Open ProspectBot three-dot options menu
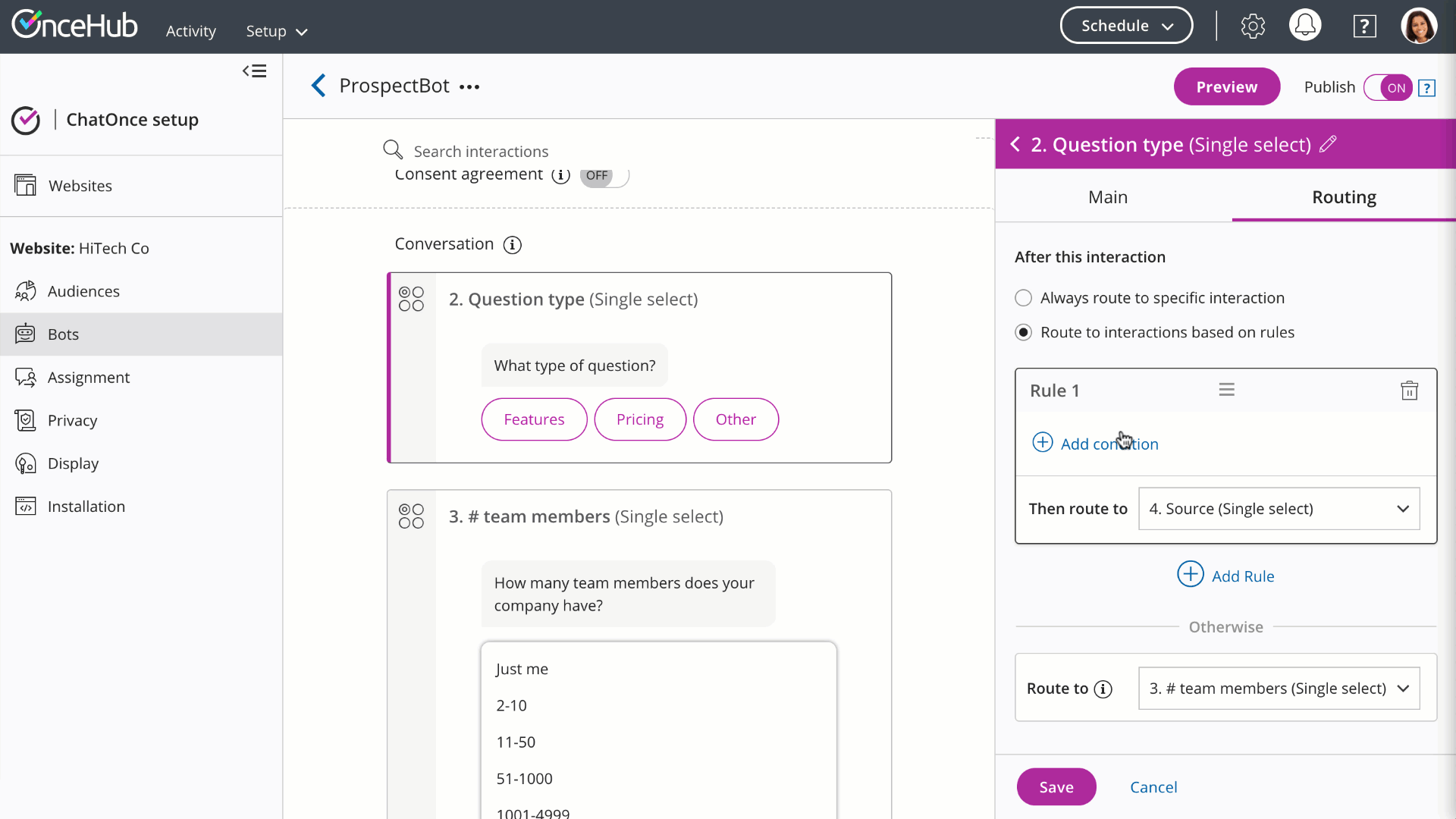 pyautogui.click(x=469, y=87)
